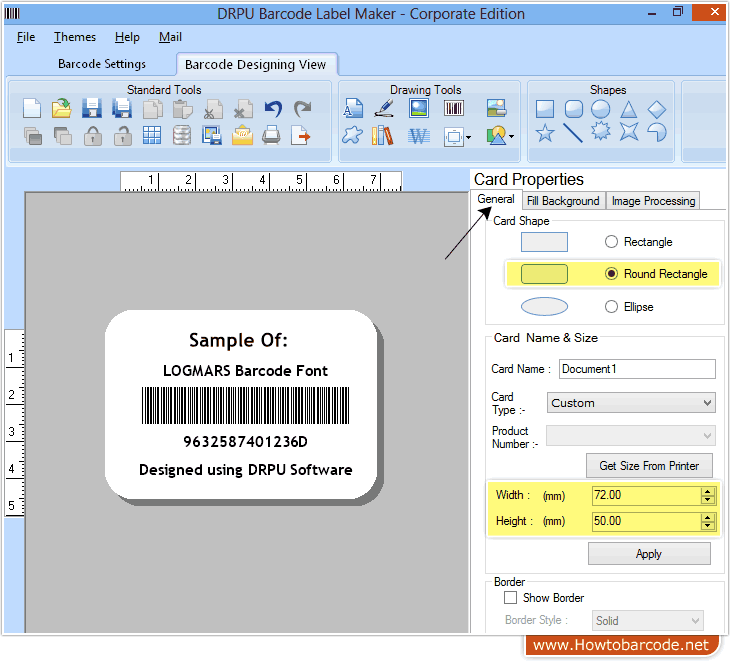The image size is (730, 662).
Task: Expand the Border Style dropdown
Action: 647,621
